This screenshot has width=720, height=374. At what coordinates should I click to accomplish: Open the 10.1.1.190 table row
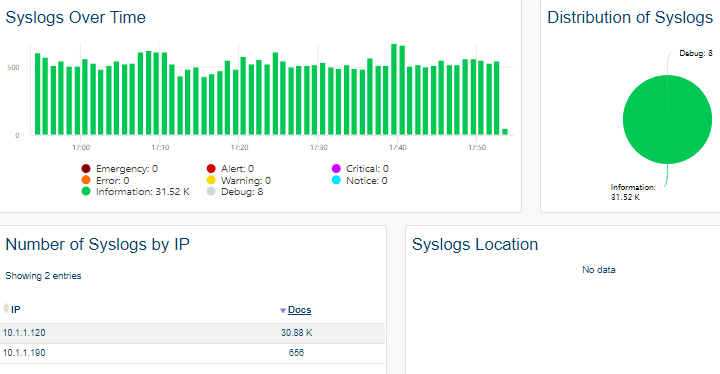pos(192,353)
